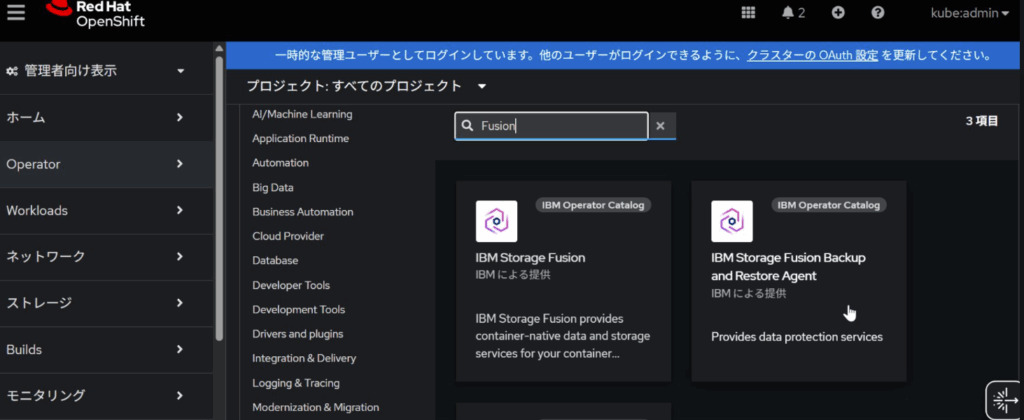Open the help question mark icon
This screenshot has width=1024, height=420.
[x=878, y=13]
